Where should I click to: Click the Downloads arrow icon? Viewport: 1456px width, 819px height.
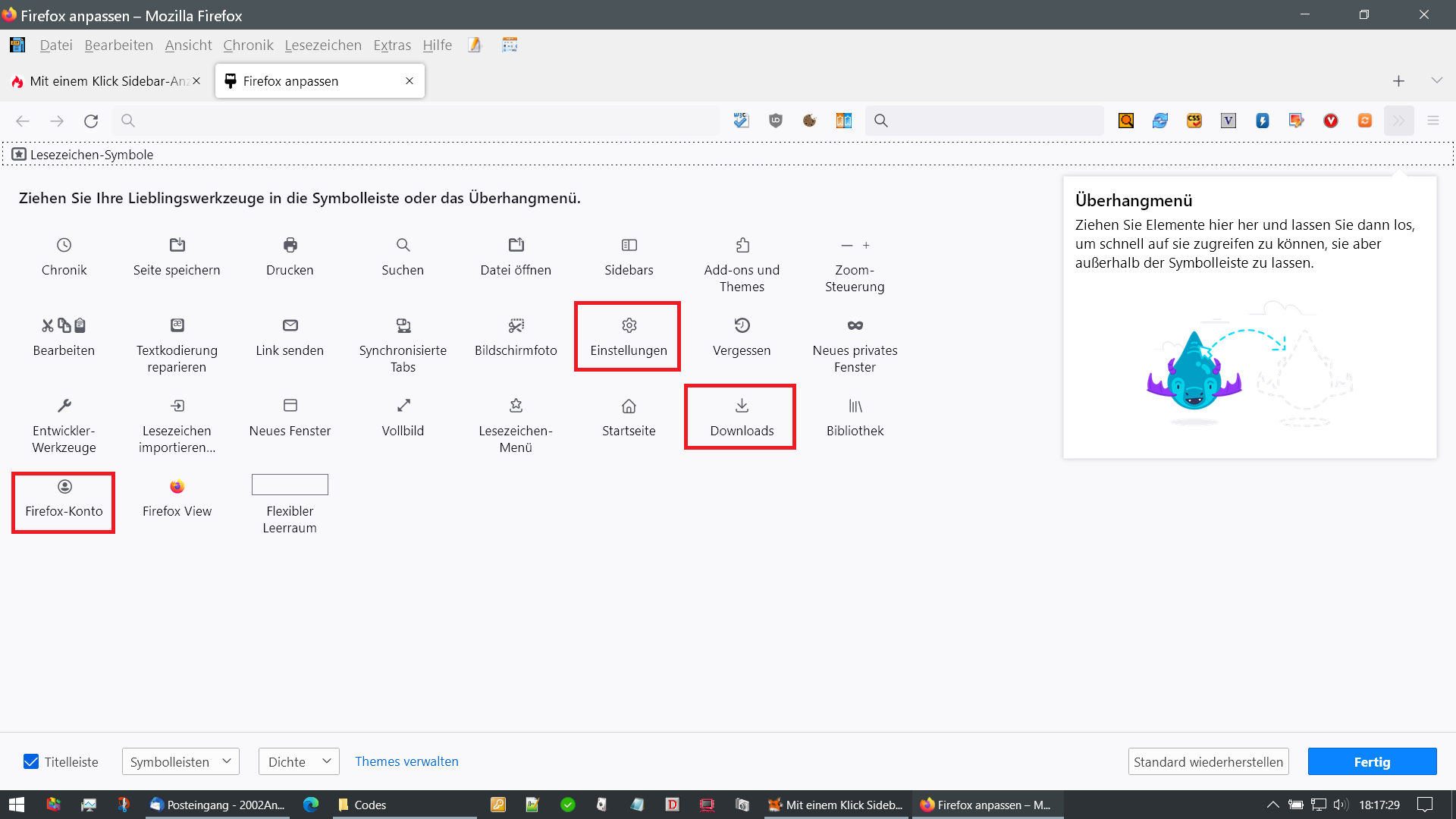[x=742, y=406]
